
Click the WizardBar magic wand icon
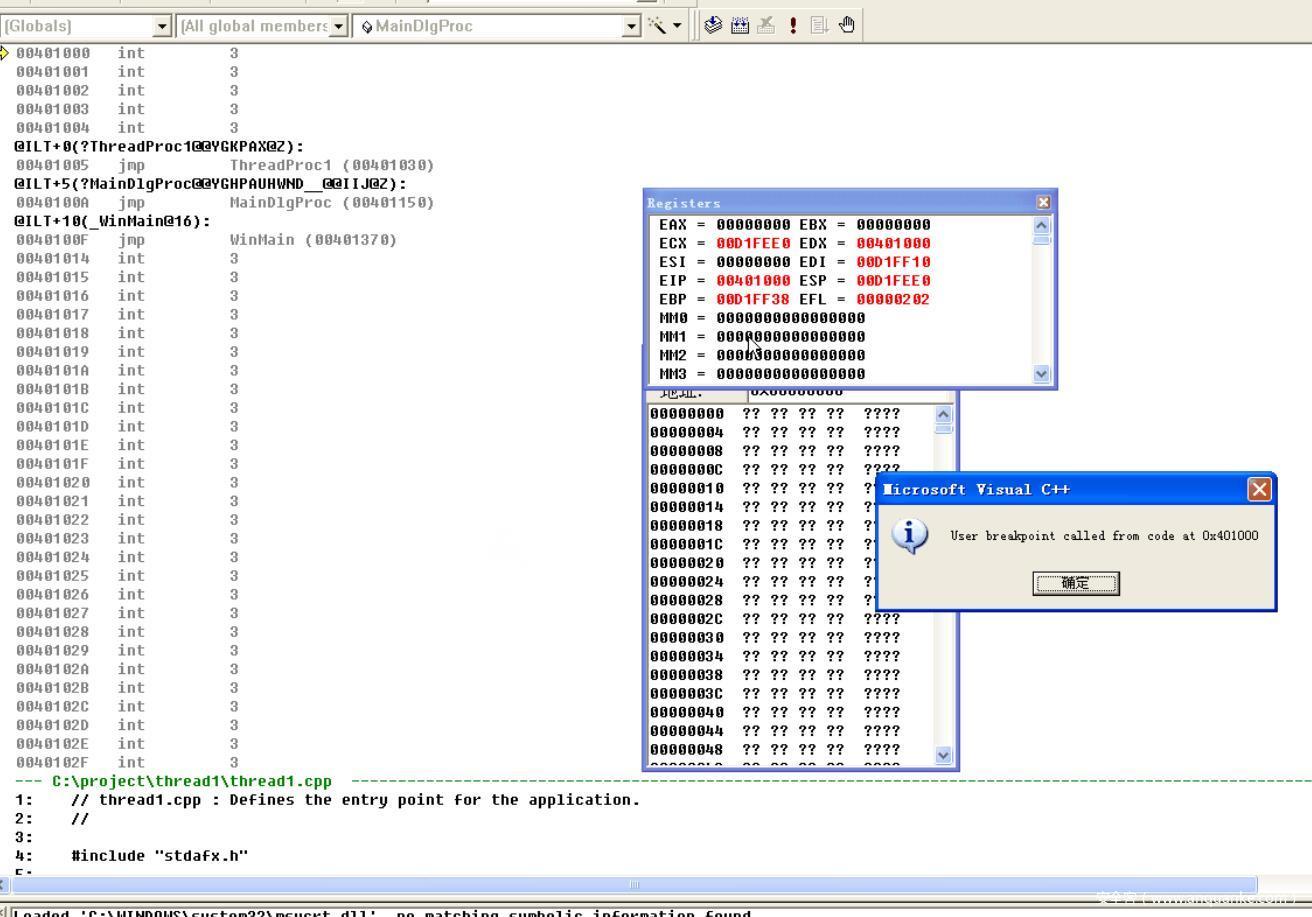657,25
